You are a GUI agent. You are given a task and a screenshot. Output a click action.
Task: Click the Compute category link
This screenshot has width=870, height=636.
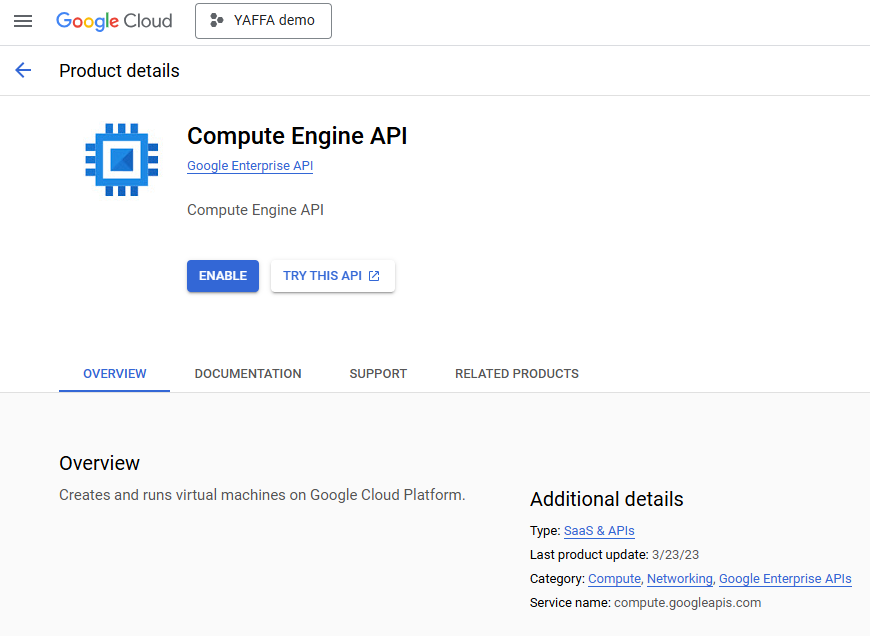[x=614, y=579]
